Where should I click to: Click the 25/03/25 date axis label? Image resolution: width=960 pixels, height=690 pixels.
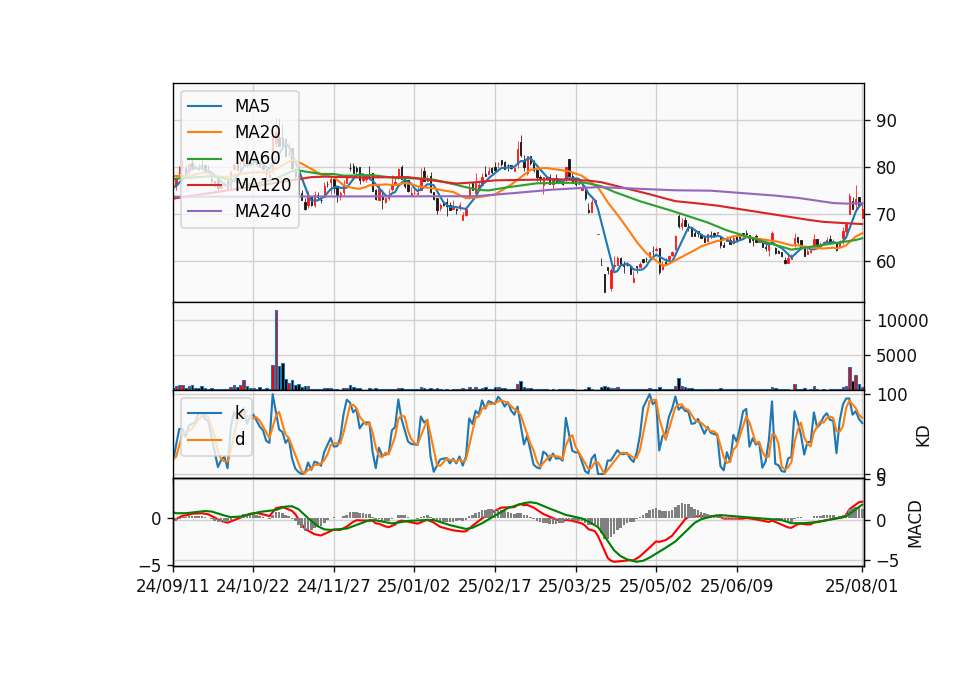click(575, 586)
